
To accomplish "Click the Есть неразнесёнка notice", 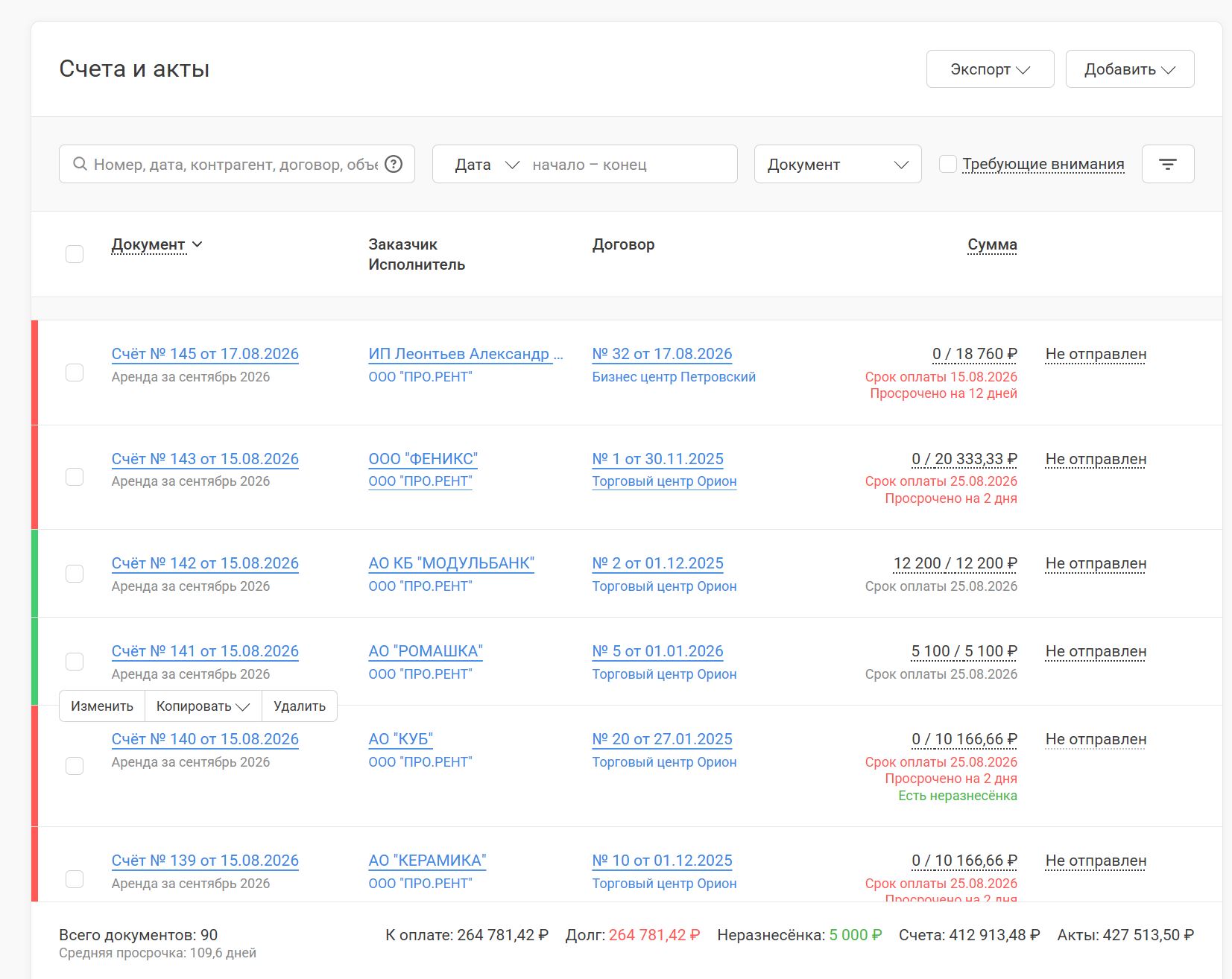I will pyautogui.click(x=958, y=796).
